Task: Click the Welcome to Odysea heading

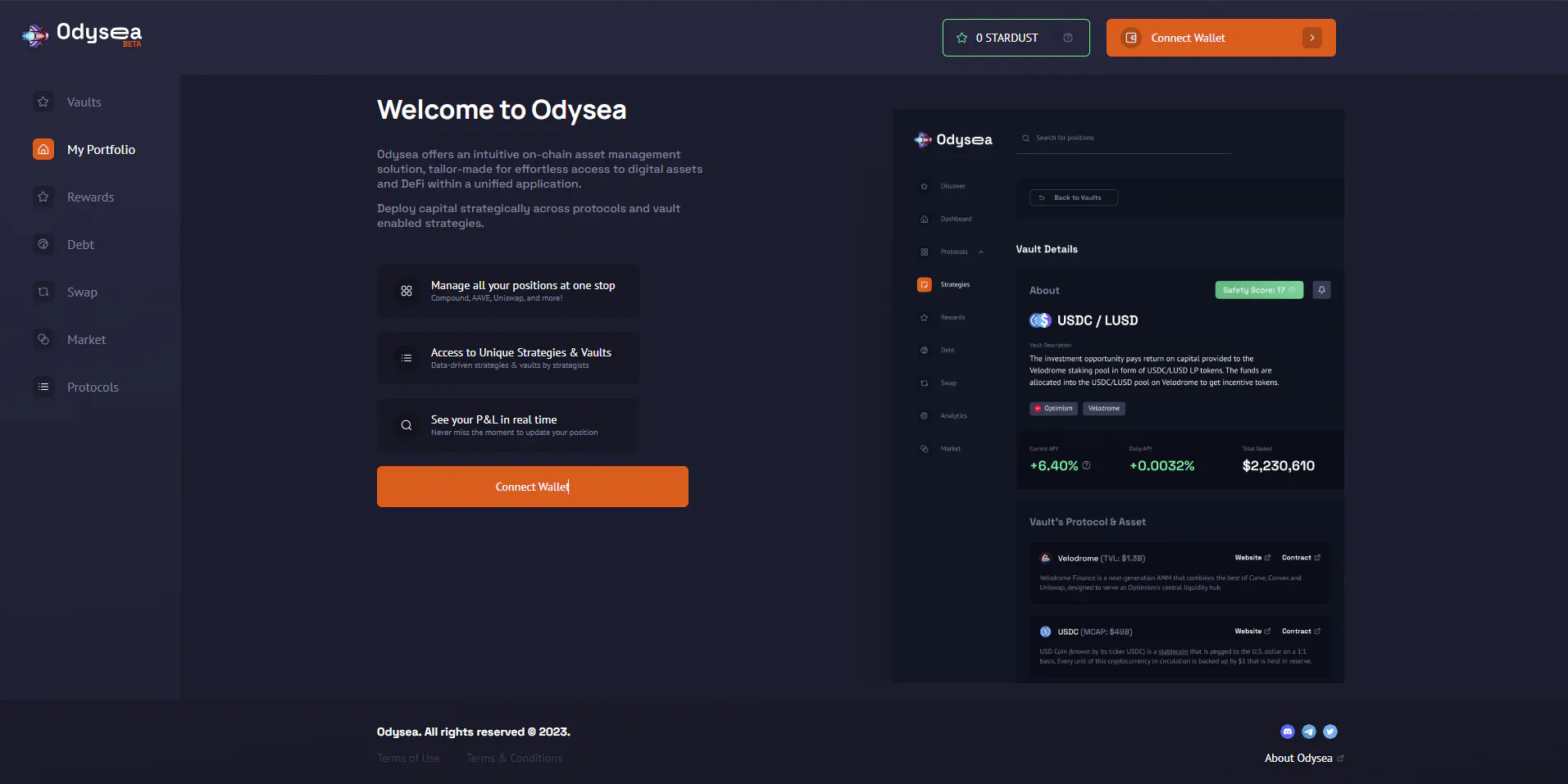Action: [x=502, y=110]
